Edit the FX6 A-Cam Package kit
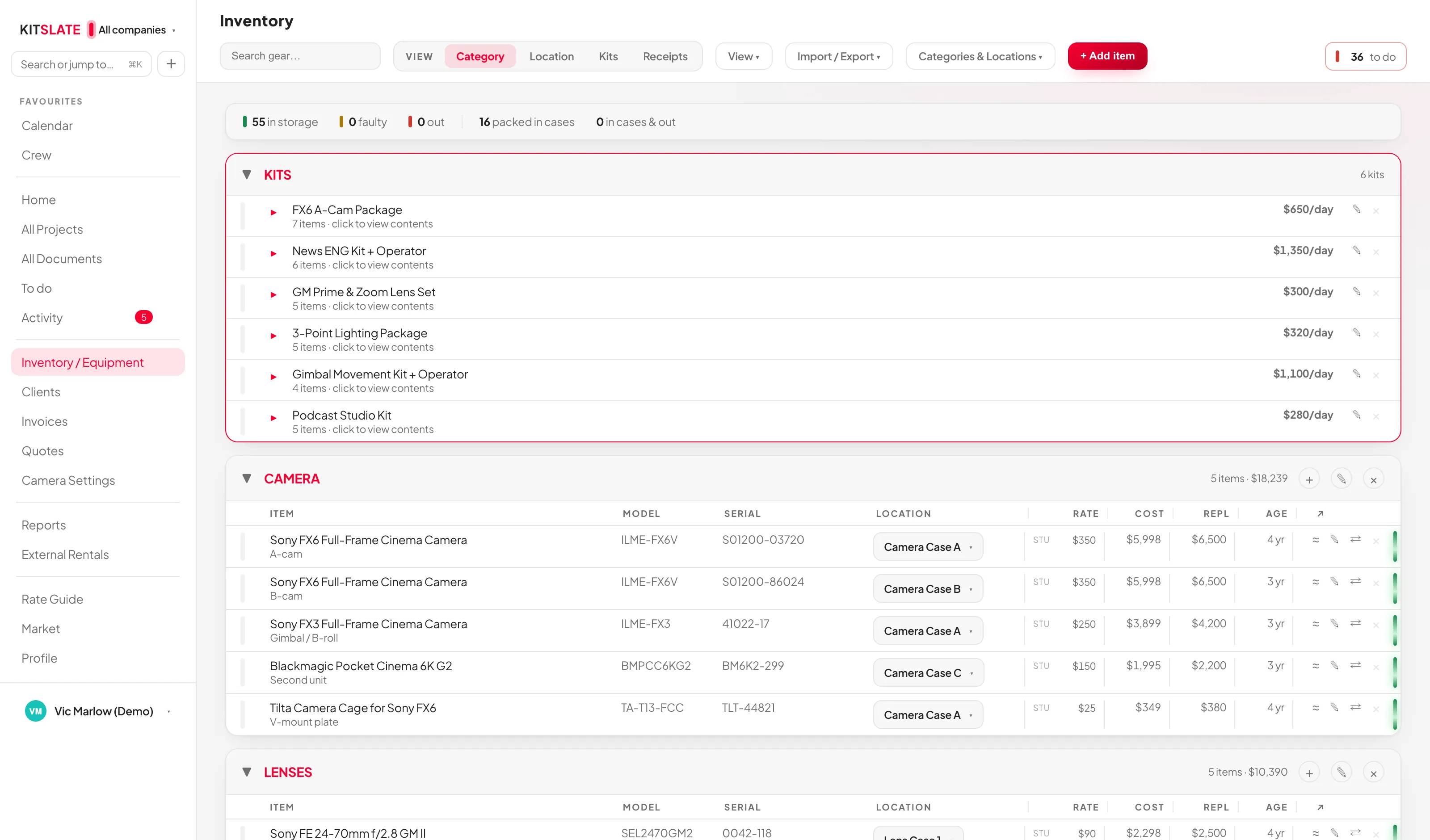This screenshot has width=1430, height=840. [1356, 210]
